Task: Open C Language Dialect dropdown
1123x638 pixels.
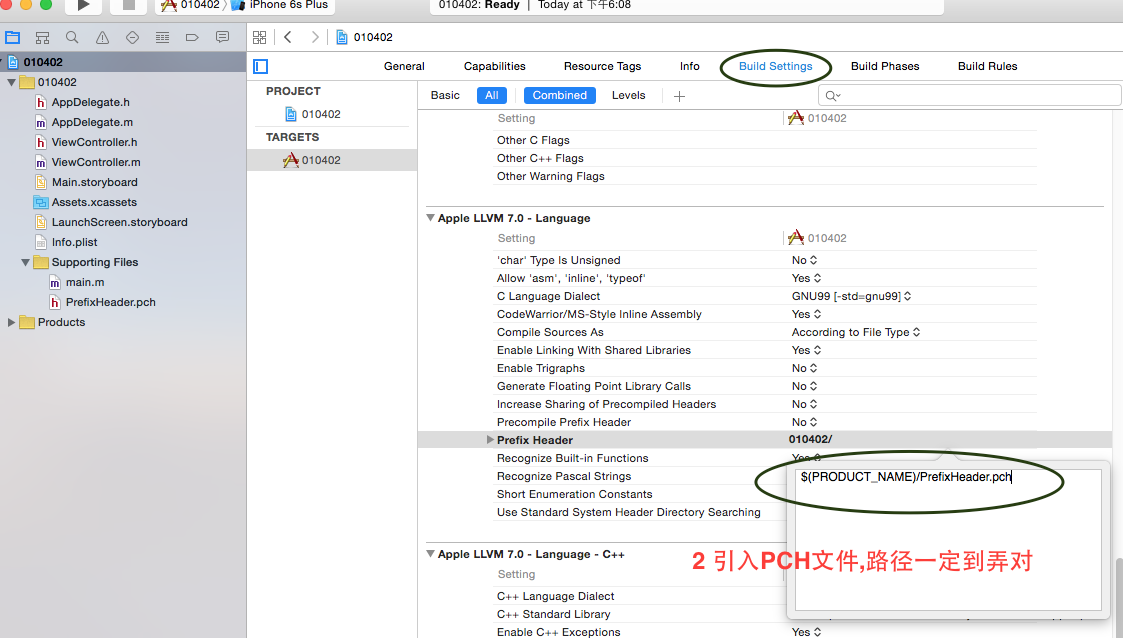Action: 850,296
